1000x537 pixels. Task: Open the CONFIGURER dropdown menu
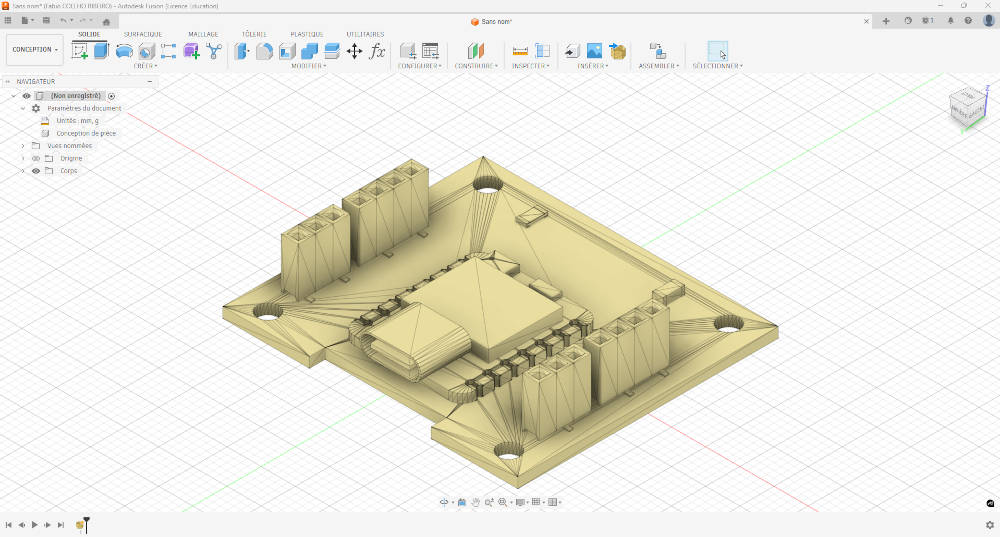(420, 66)
